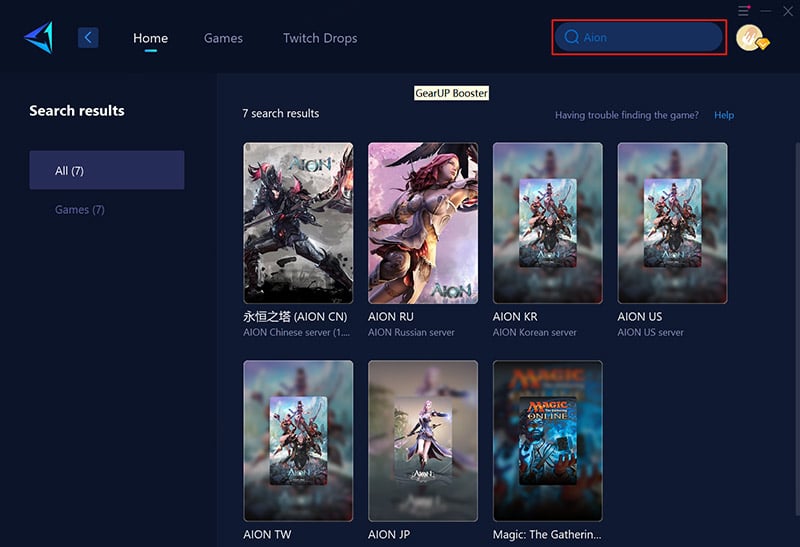This screenshot has width=800, height=547.
Task: Open the AION KR game cover
Action: (x=547, y=223)
